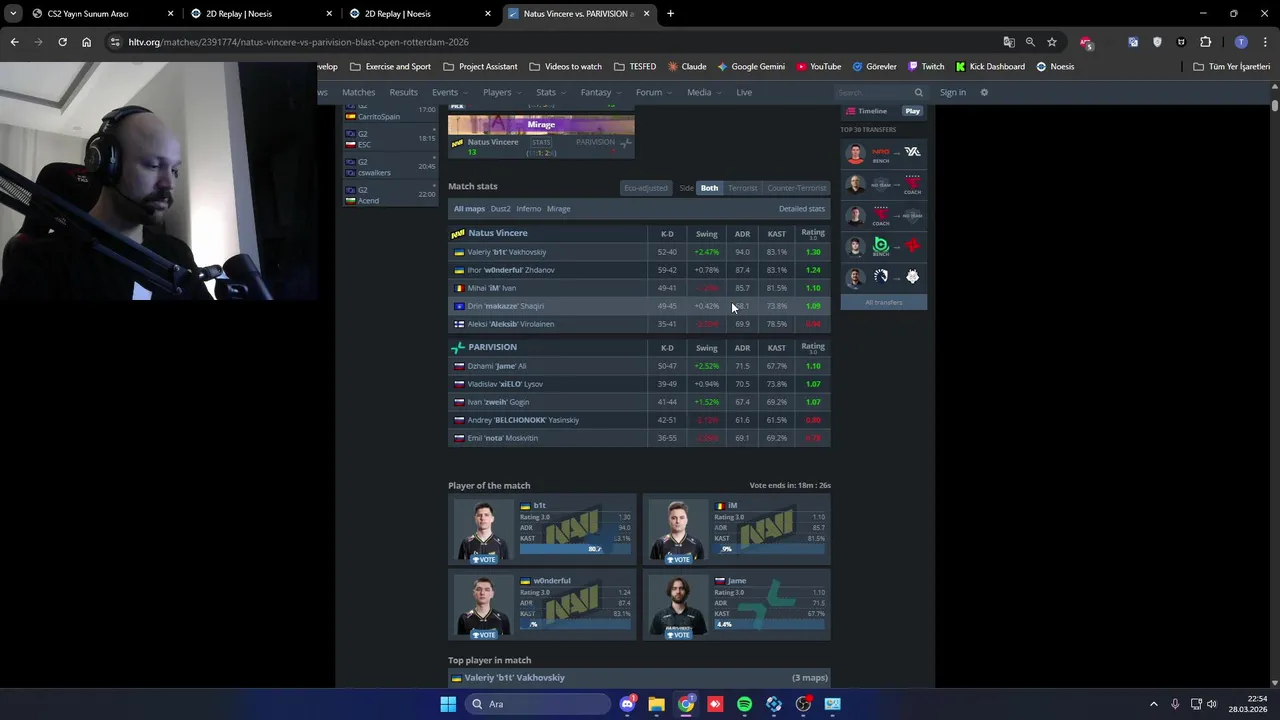Show hidden system tray icons

tap(1153, 704)
